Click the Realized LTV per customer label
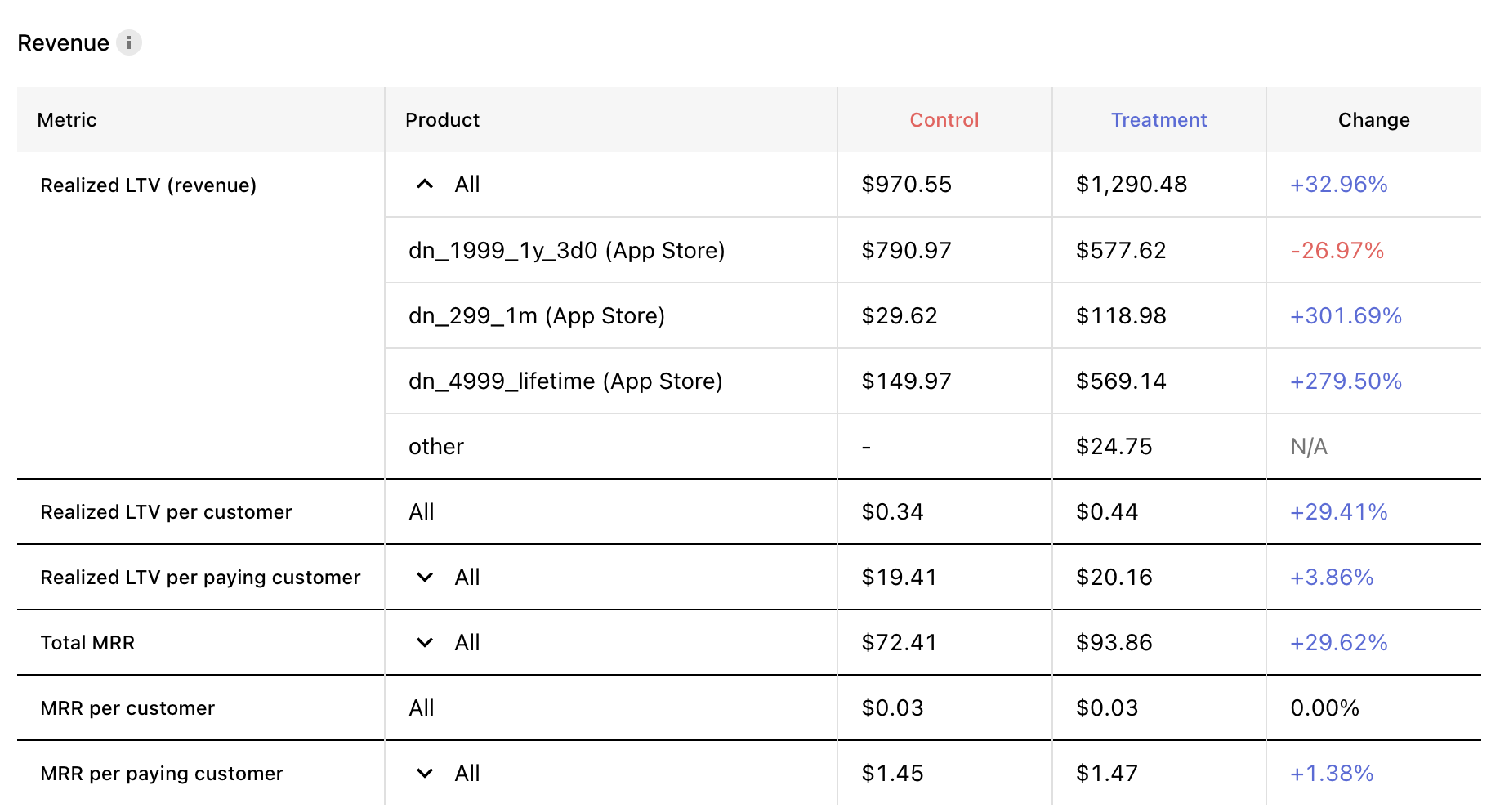This screenshot has width=1500, height=812. point(166,512)
